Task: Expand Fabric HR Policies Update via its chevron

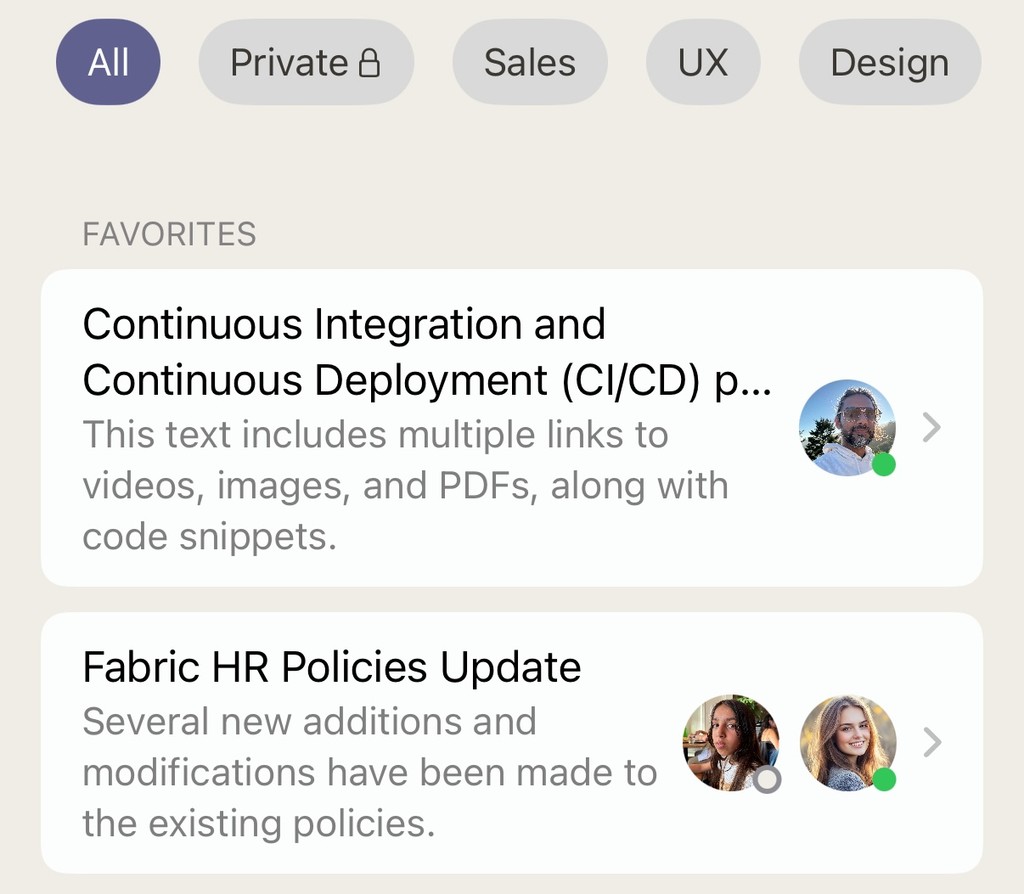Action: click(x=932, y=743)
